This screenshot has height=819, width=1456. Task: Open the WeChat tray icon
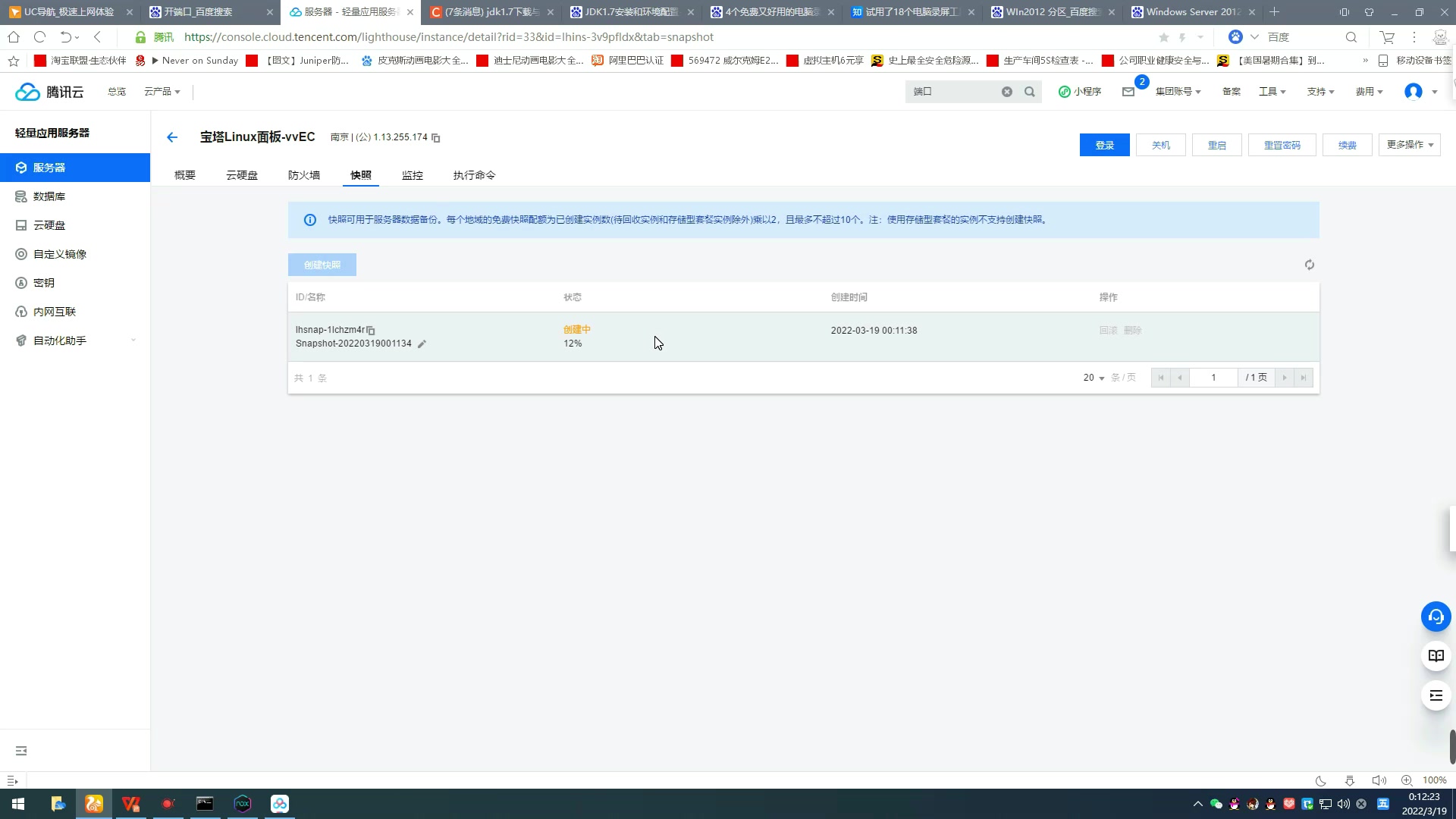click(x=1216, y=804)
